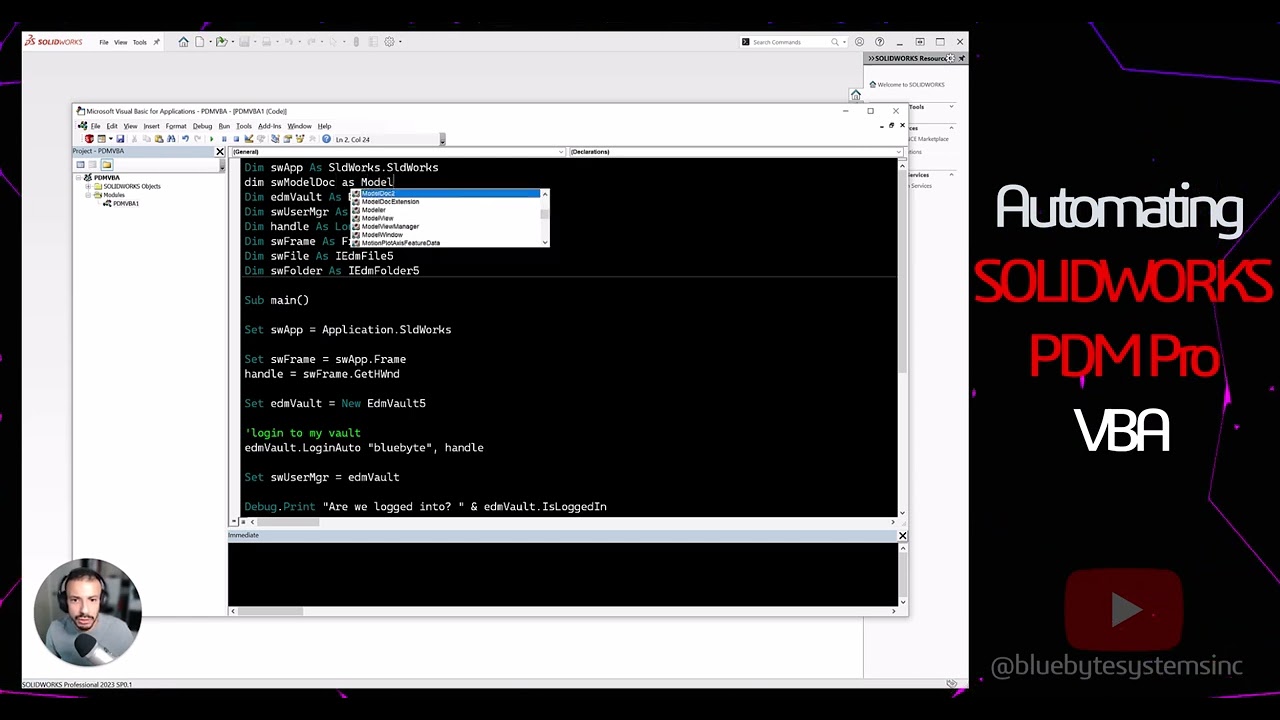Open the VBA Insert menu
1280x720 pixels.
(151, 126)
